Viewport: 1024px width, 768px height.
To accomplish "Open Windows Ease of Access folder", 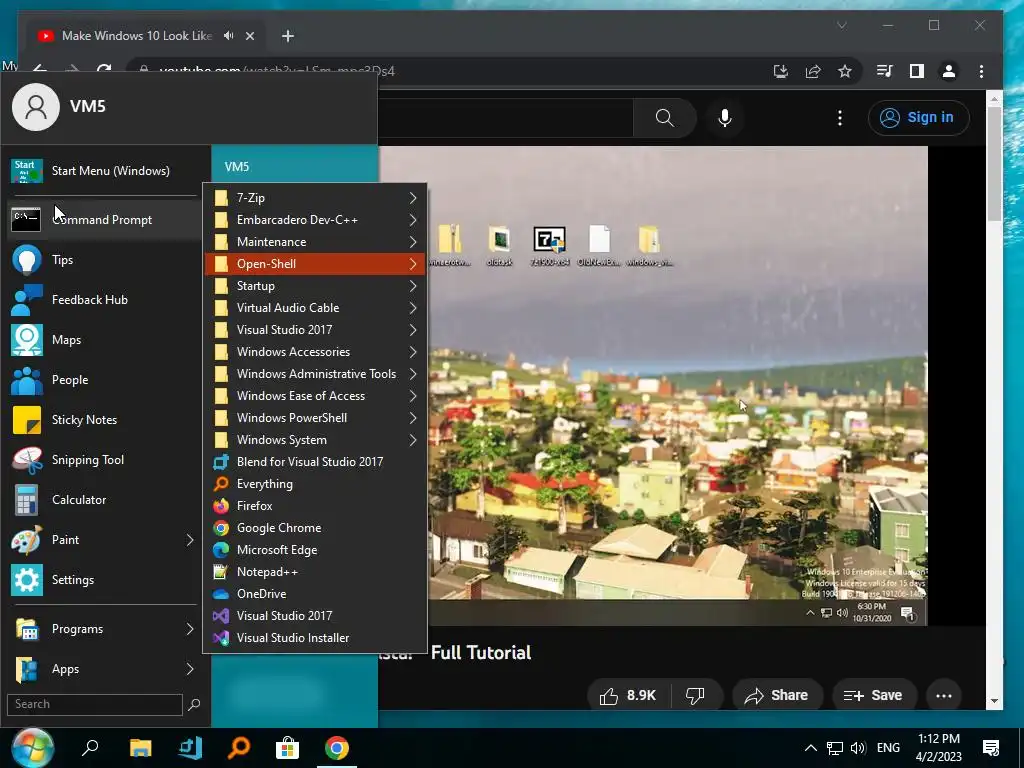I will click(x=315, y=396).
